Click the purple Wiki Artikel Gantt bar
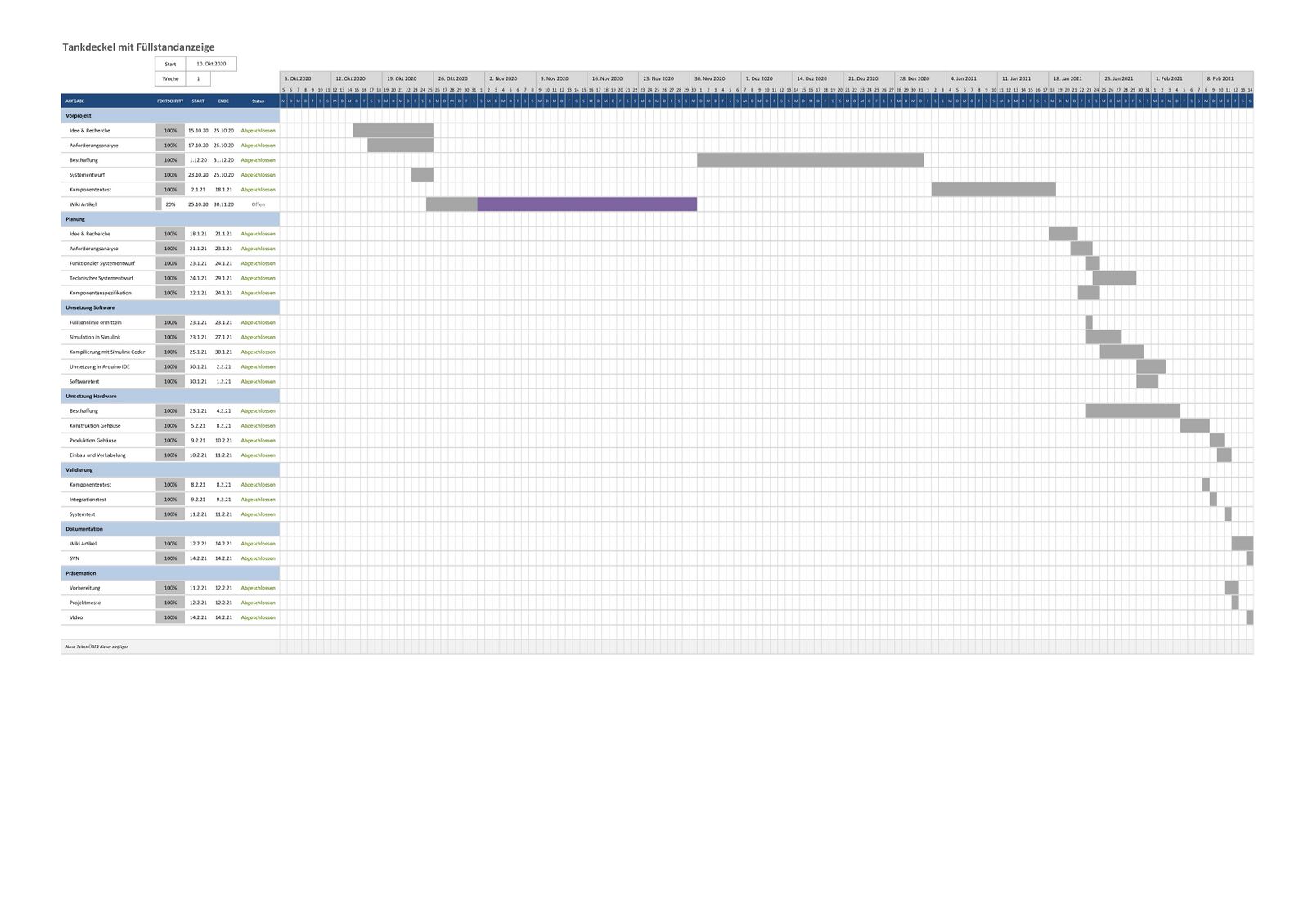The image size is (1308, 924). click(587, 204)
